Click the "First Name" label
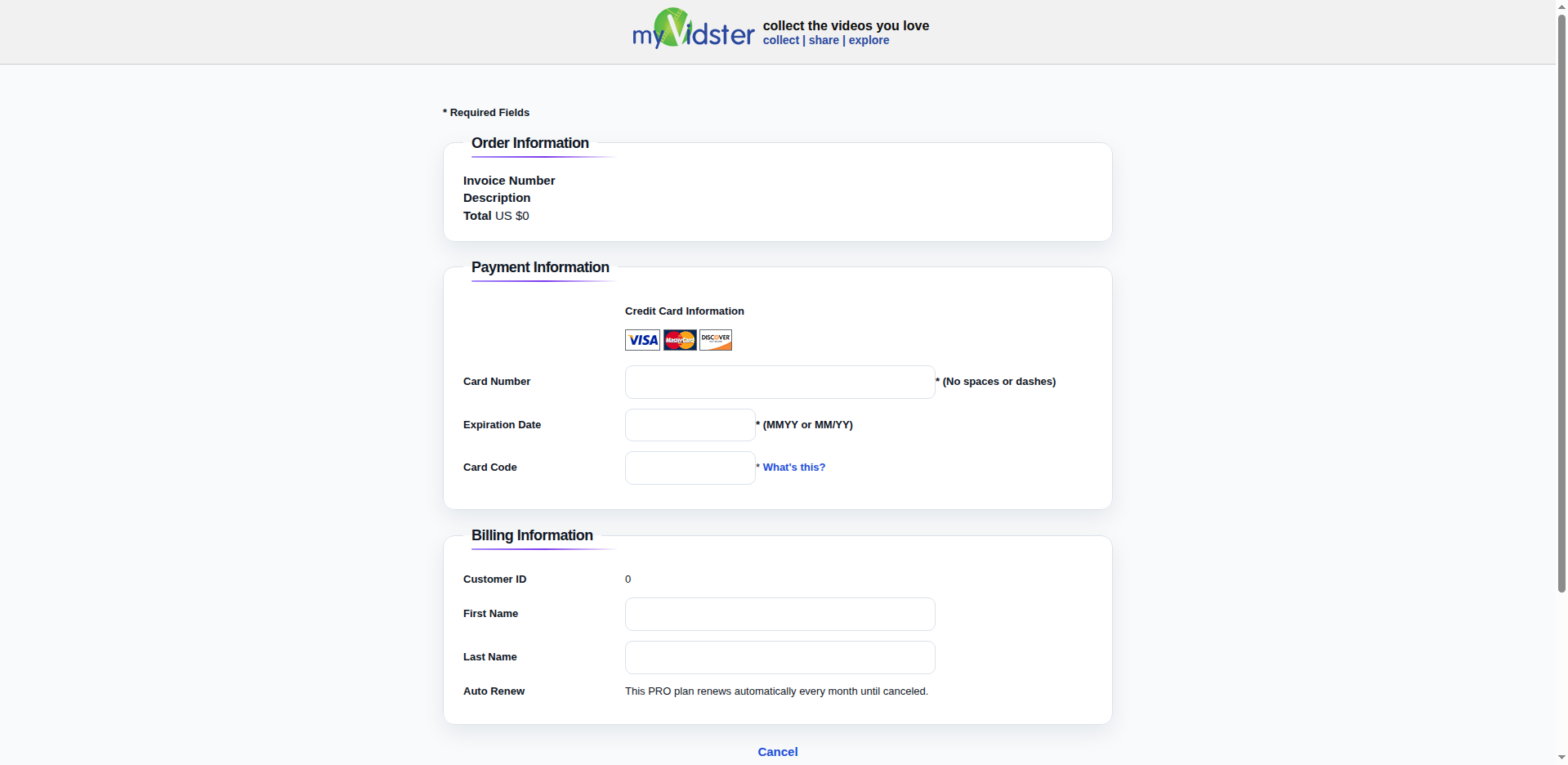Viewport: 1568px width, 765px height. coord(490,614)
